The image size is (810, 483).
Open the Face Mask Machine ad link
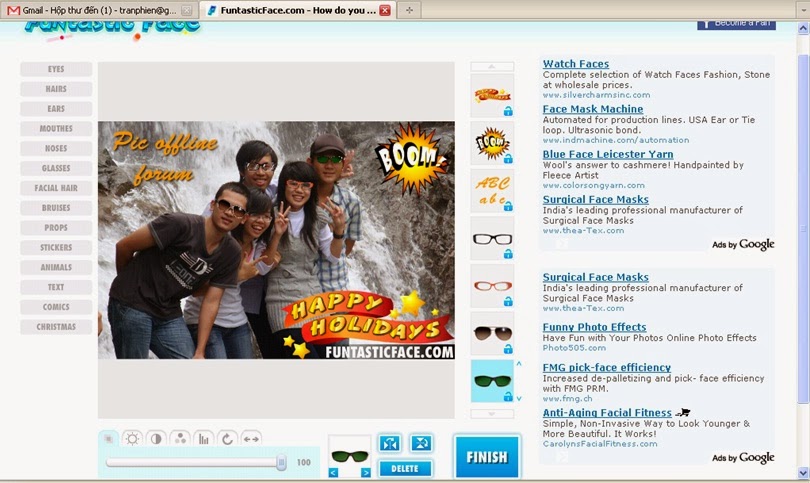(593, 109)
